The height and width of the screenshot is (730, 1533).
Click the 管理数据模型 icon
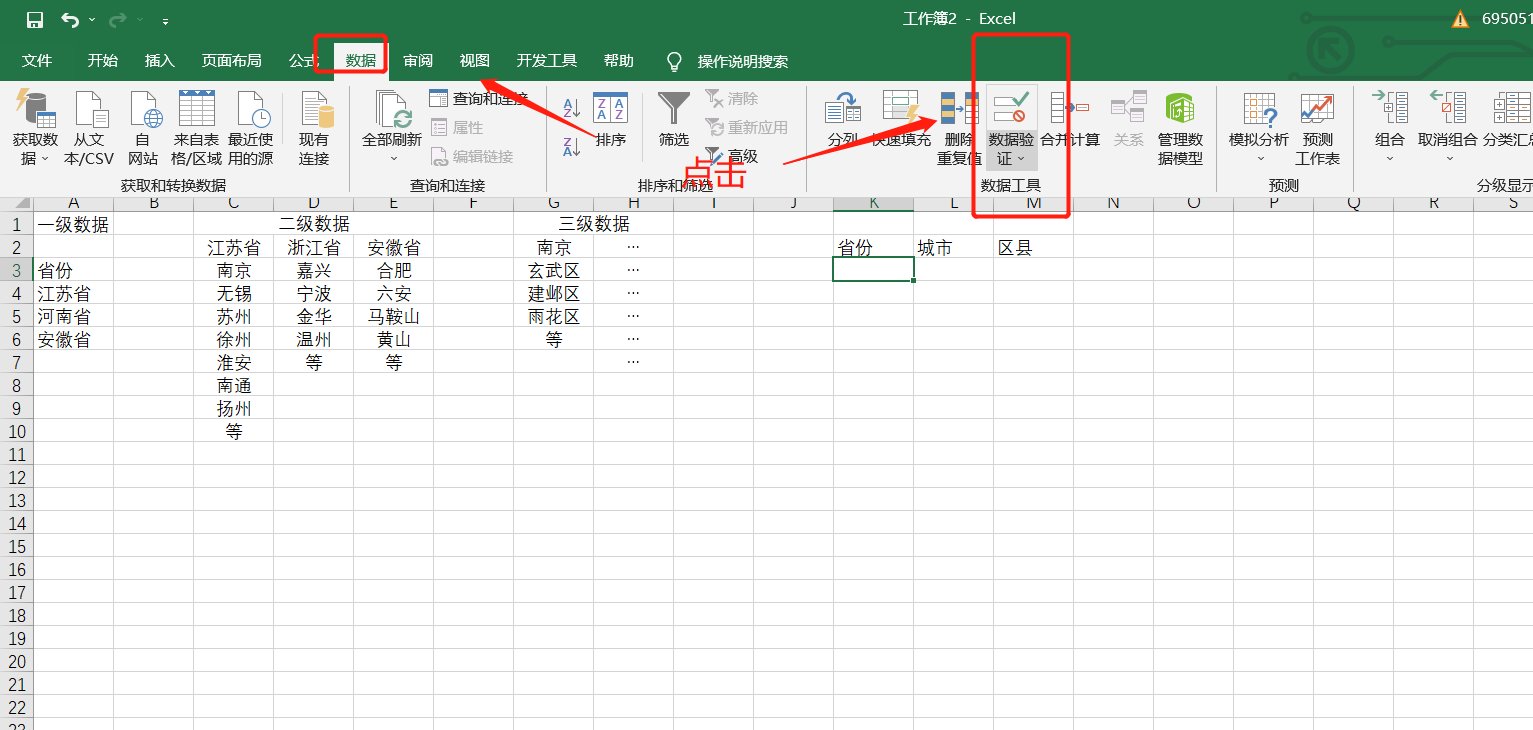click(1180, 127)
